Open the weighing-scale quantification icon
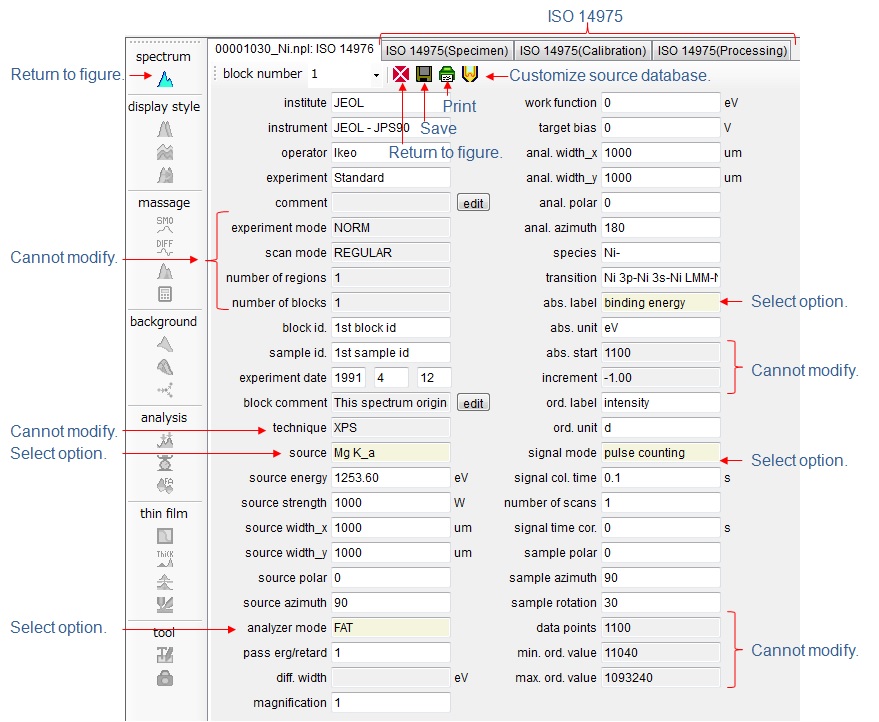 (x=165, y=463)
